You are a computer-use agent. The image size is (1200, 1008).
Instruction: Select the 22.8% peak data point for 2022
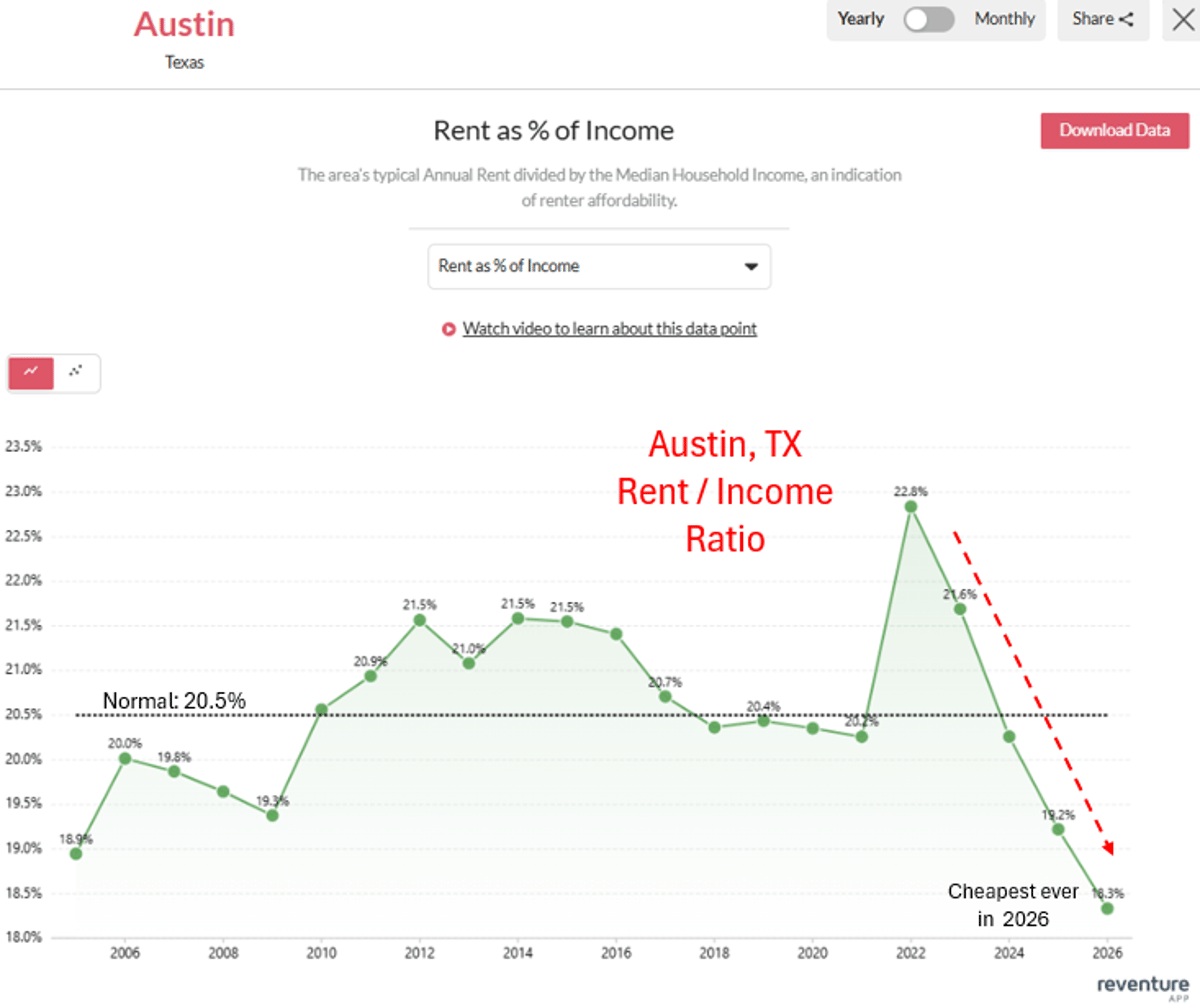911,507
